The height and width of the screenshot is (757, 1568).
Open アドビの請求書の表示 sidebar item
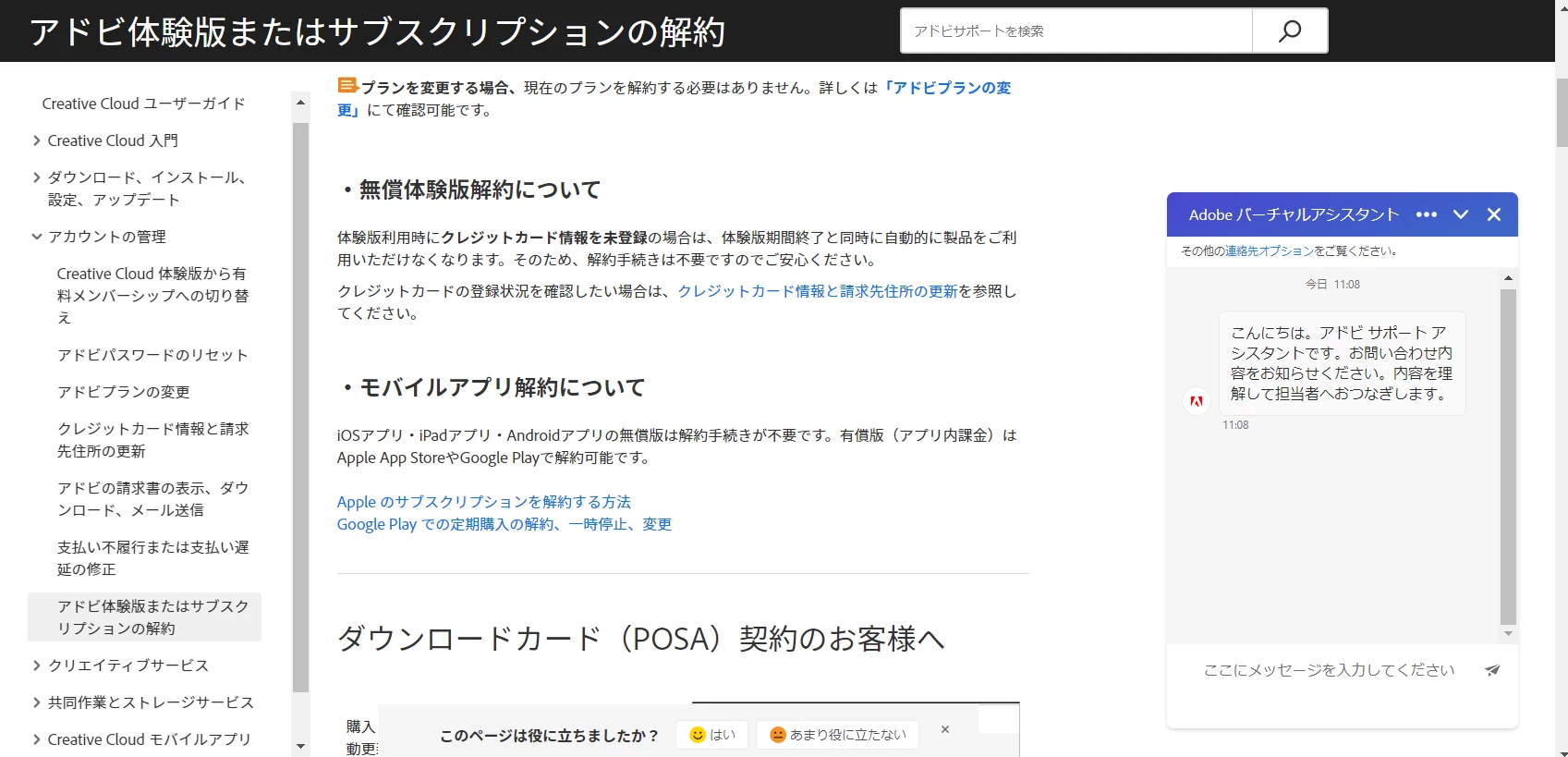pos(152,499)
